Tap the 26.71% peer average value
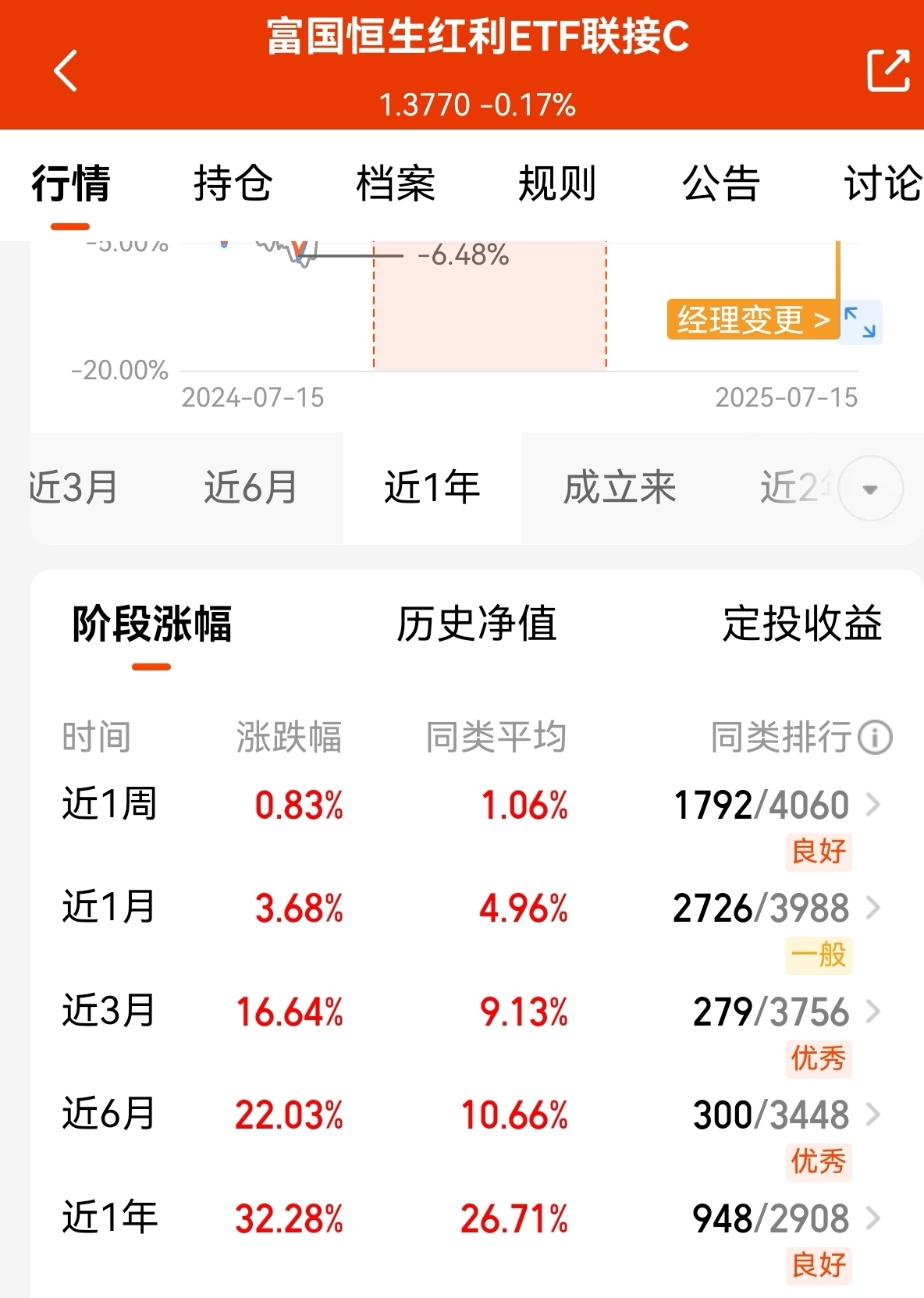This screenshot has height=1298, width=924. tap(514, 1219)
